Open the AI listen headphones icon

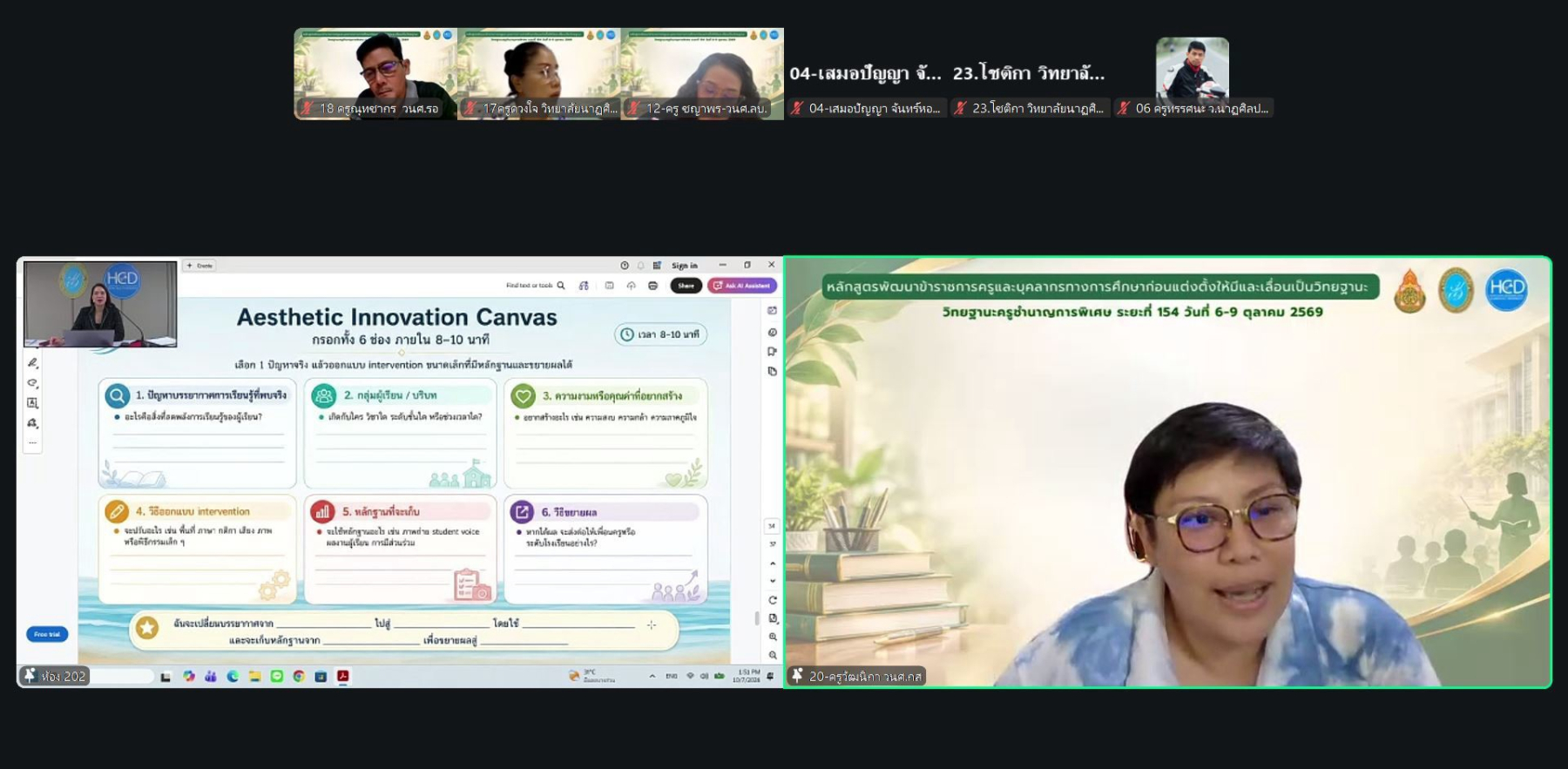coord(584,286)
